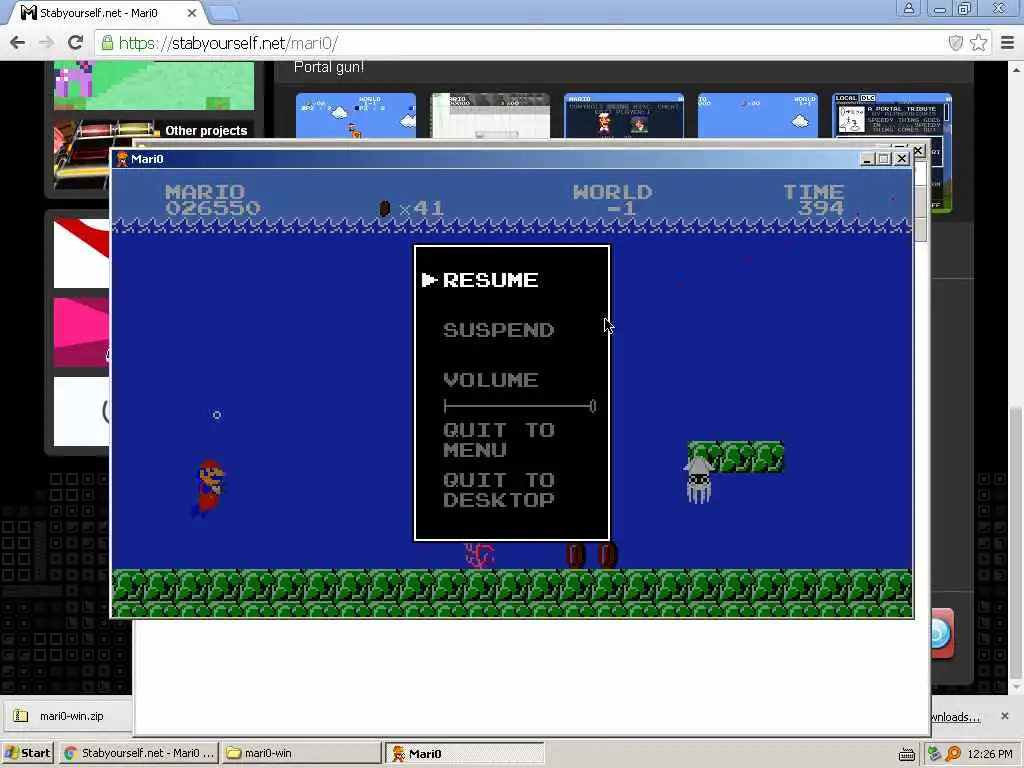This screenshot has width=1024, height=768.
Task: Open the third Mari0 screenshot thumbnail
Action: click(624, 116)
